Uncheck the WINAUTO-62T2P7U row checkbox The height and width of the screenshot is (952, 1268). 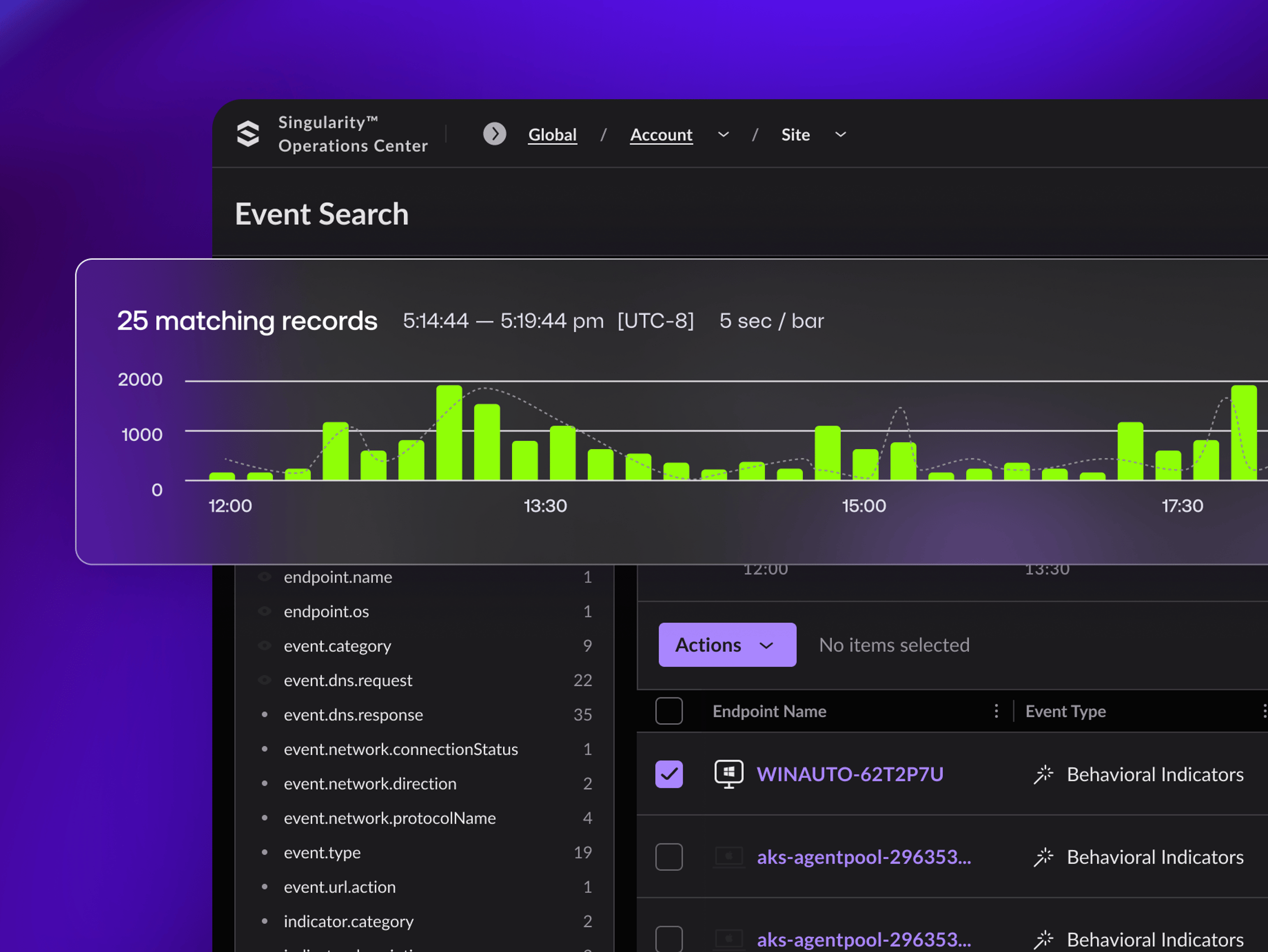[669, 774]
